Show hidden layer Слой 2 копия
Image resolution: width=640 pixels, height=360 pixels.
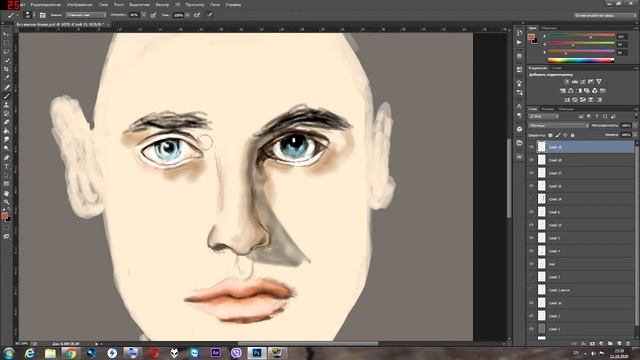531,290
